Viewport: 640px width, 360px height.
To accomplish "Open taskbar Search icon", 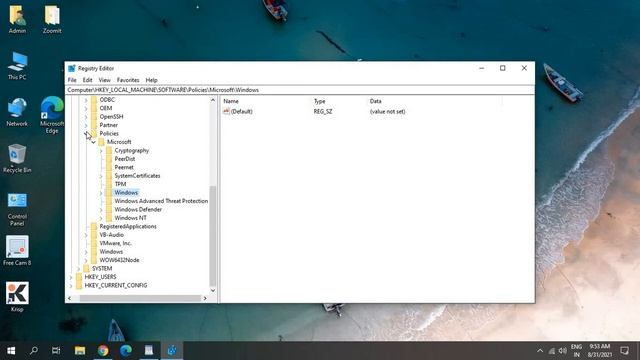I will pyautogui.click(x=34, y=351).
